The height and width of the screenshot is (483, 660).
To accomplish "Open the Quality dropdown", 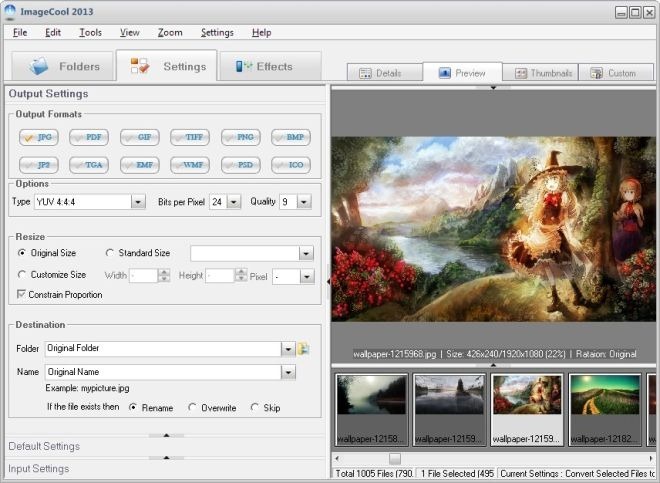I will [304, 202].
